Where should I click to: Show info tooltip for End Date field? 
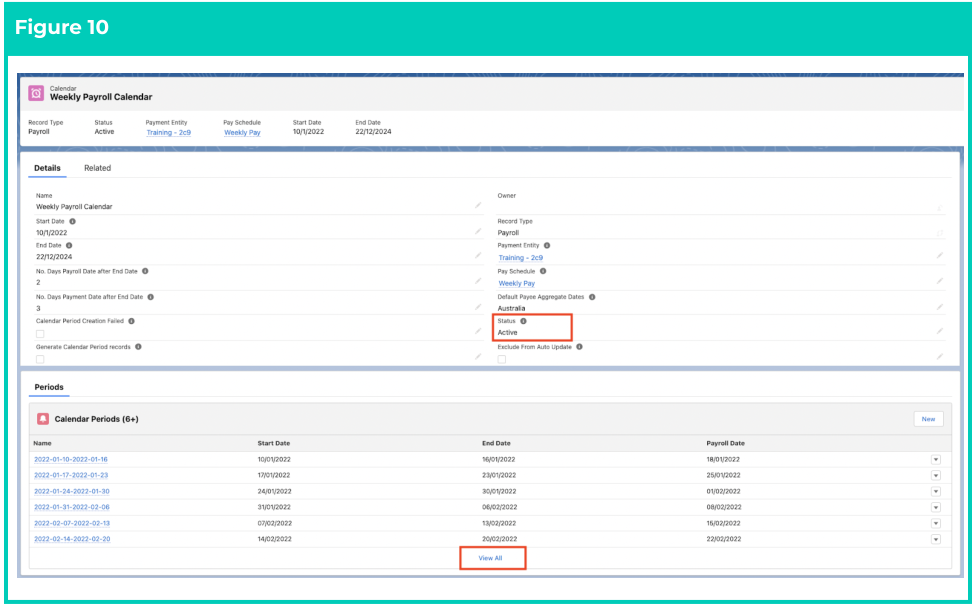pyautogui.click(x=69, y=246)
